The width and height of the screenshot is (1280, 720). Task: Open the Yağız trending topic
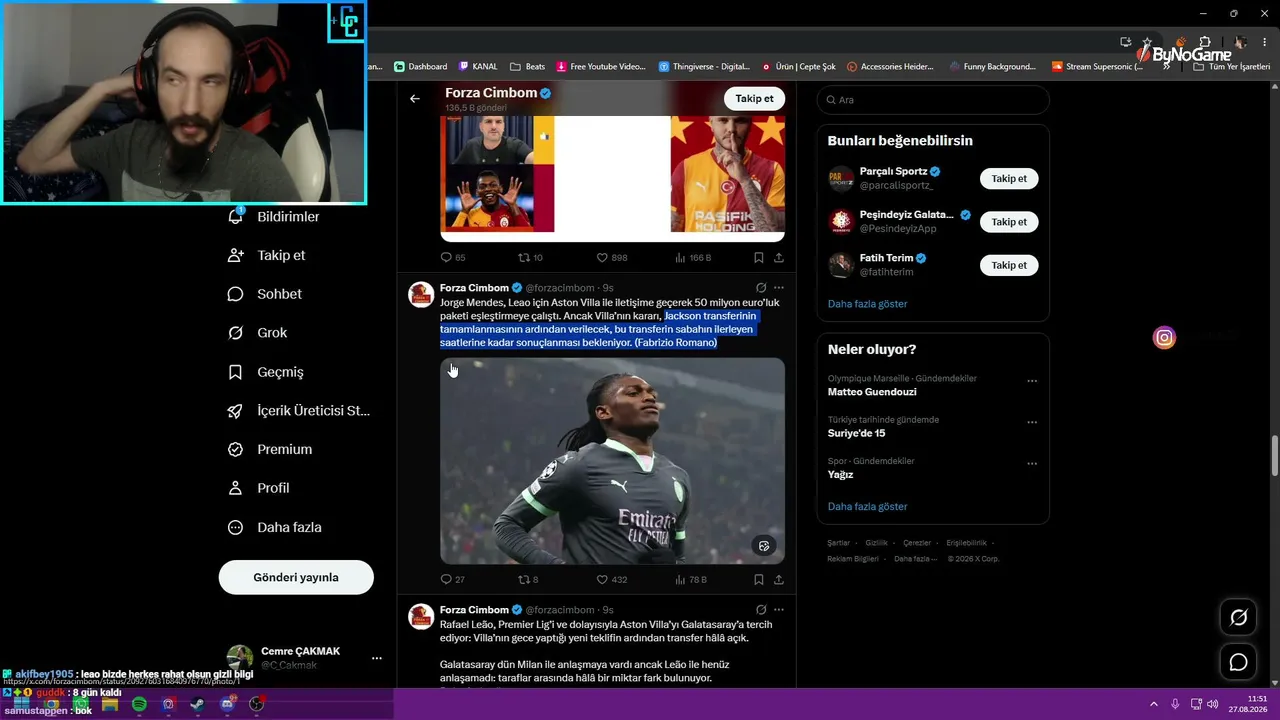pos(840,475)
